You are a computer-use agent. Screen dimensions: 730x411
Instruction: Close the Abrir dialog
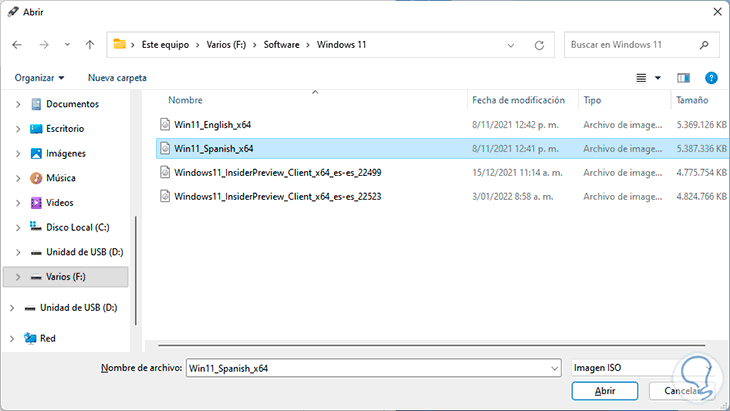point(717,12)
